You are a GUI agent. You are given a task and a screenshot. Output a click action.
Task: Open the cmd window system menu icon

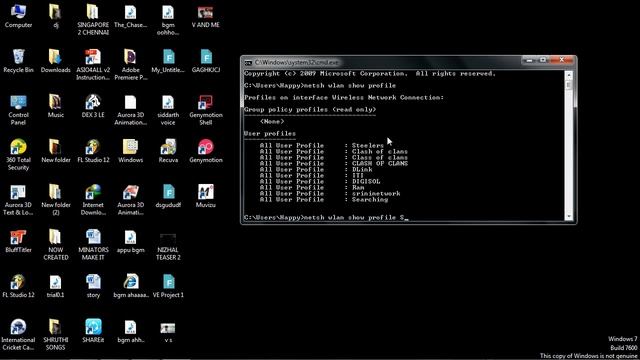[248, 62]
